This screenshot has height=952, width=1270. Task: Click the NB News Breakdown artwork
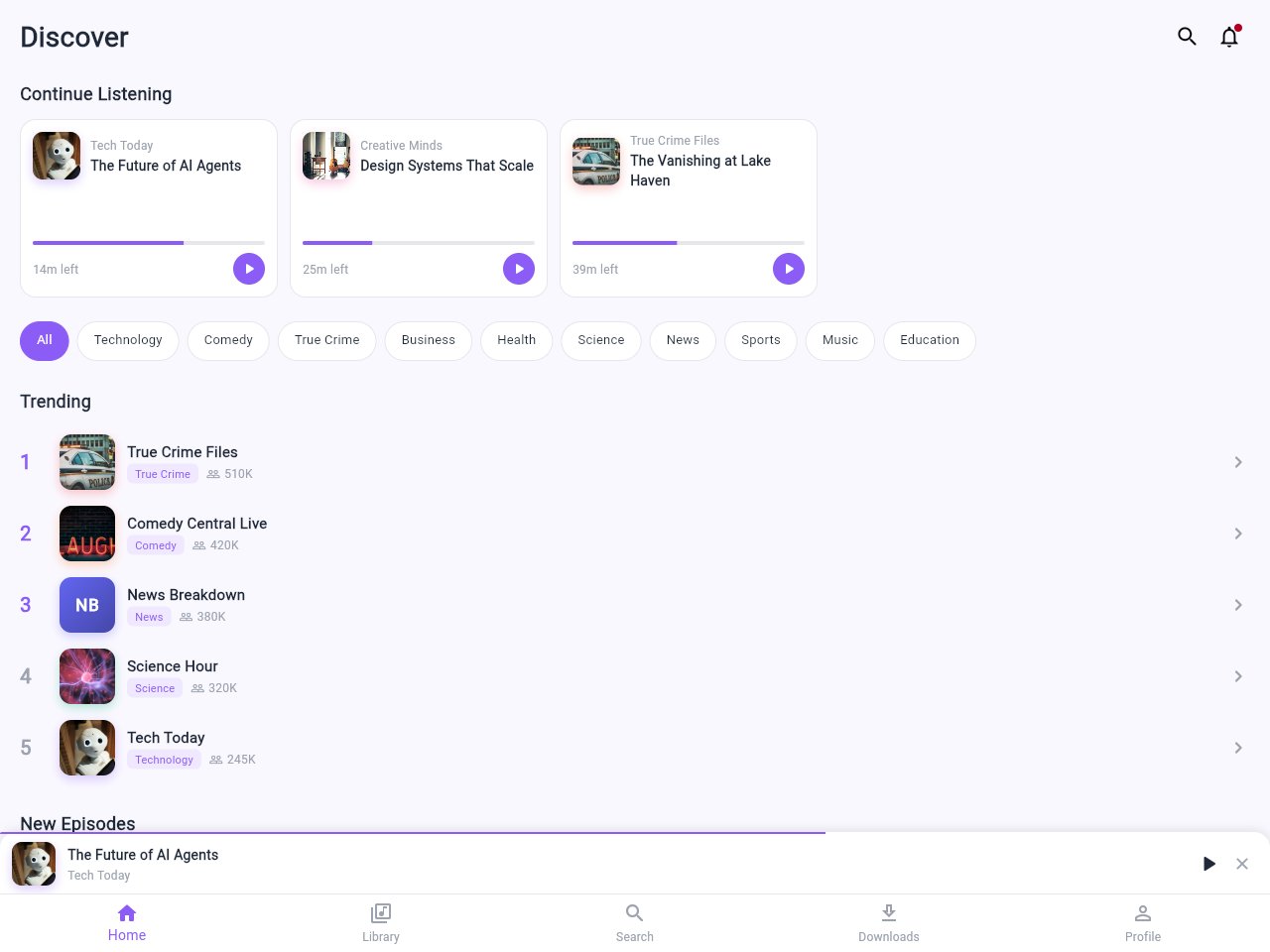coord(87,605)
